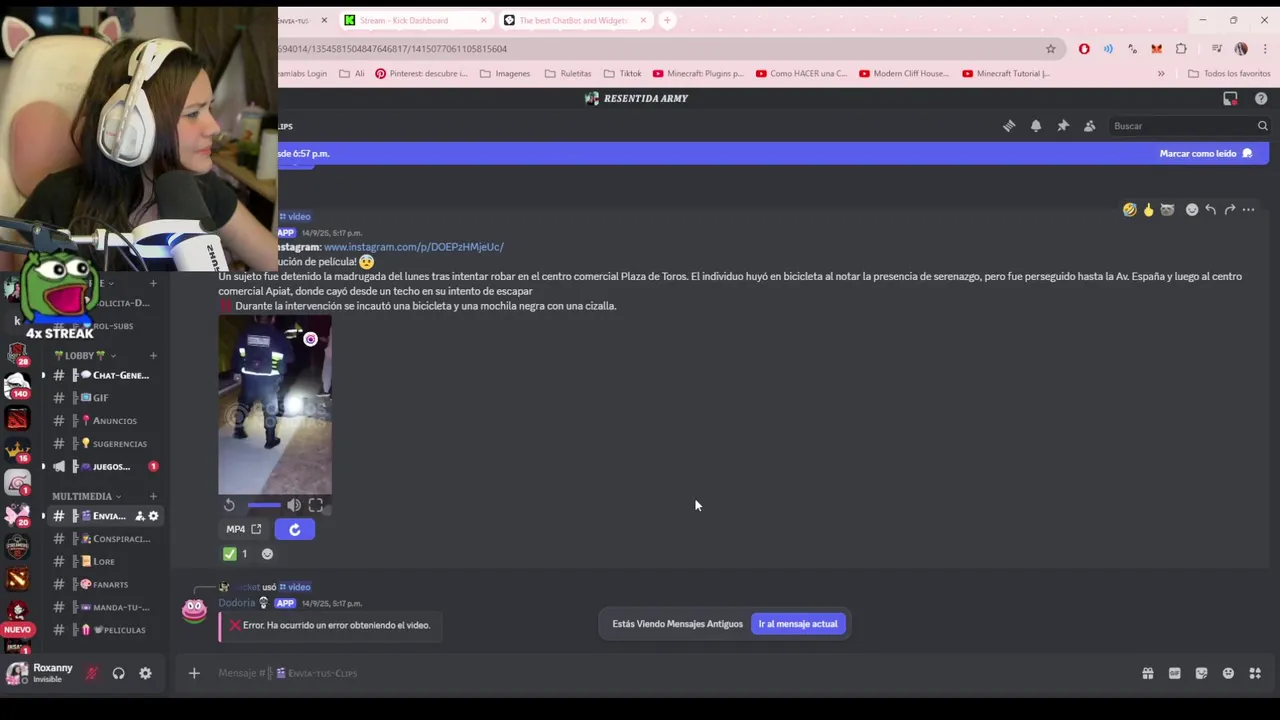Viewport: 1280px width, 720px height.
Task: Create invite for Envia-tus-clips channel
Action: pyautogui.click(x=139, y=516)
